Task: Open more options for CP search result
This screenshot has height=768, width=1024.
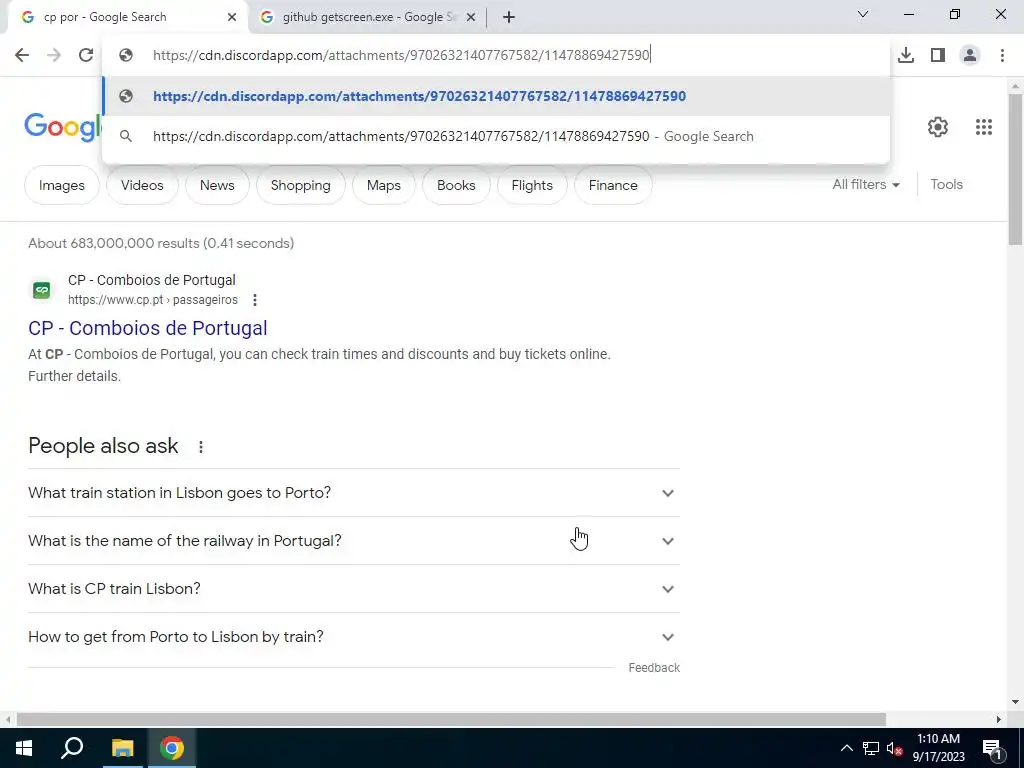Action: (x=255, y=300)
